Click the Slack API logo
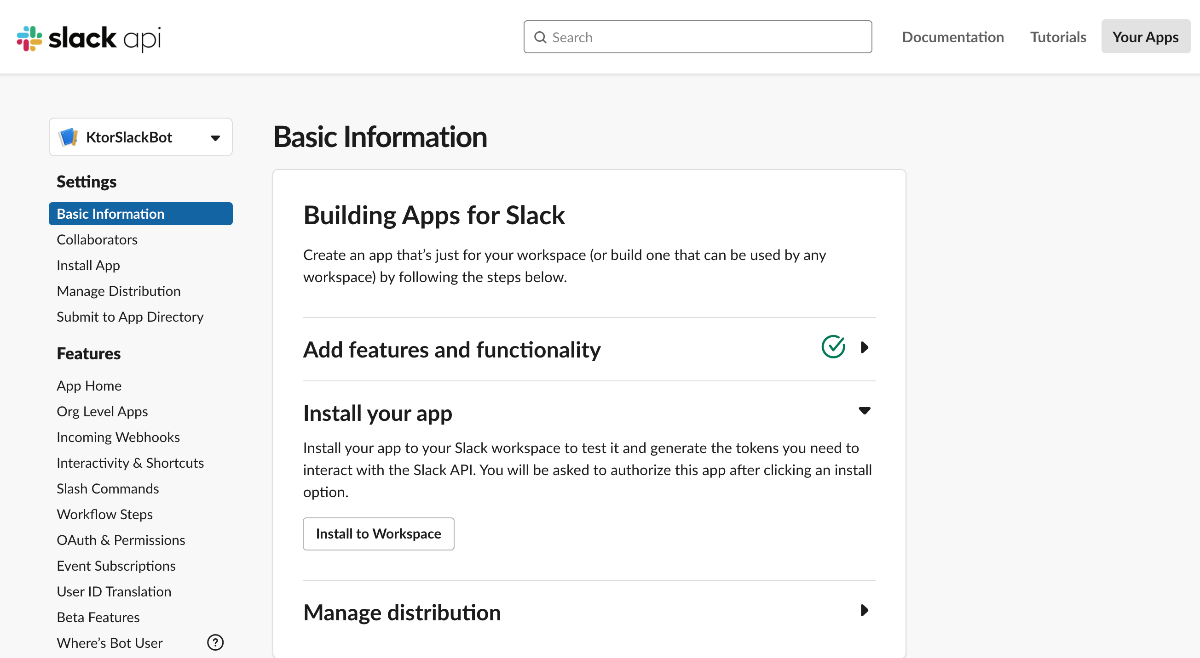1200x658 pixels. point(89,38)
